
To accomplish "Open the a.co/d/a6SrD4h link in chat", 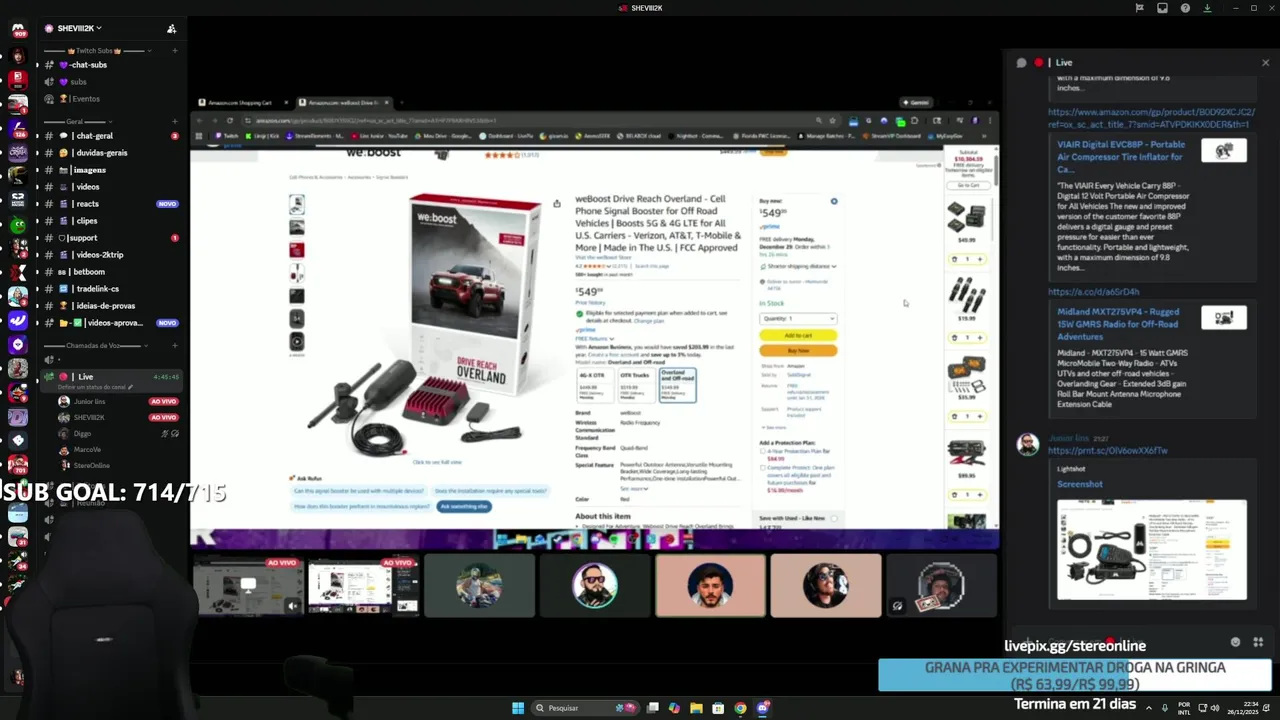I will (x=1093, y=292).
